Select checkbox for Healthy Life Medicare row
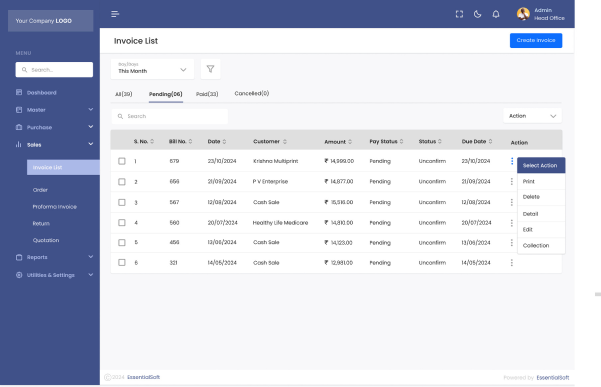Screen dimensions: 601x387 click(x=122, y=223)
